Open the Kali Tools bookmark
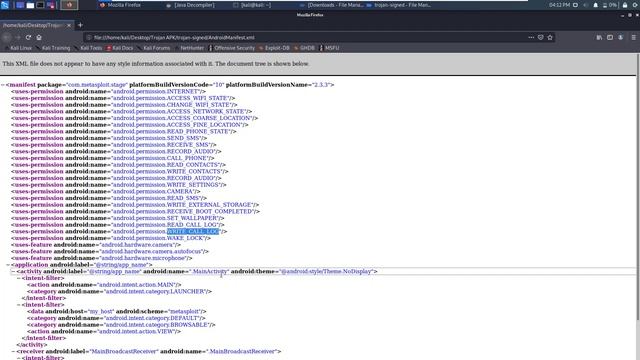Screen dimensions: 640x360 tap(88, 48)
